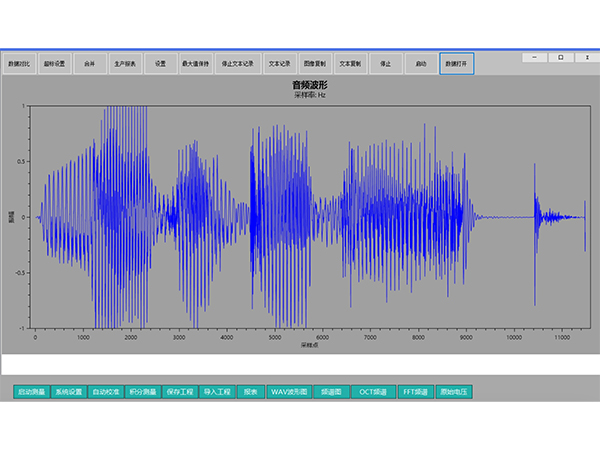Switch to the FFT频谱 view
Screen dimensions: 600x450
pos(416,392)
